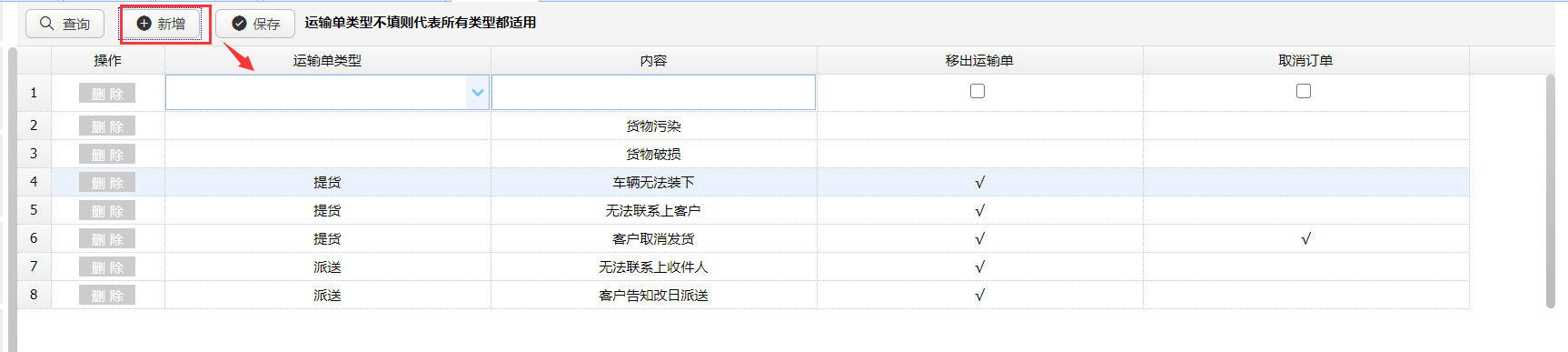This screenshot has width=1568, height=352.
Task: Delete the 客户取消发货 row
Action: pyautogui.click(x=107, y=239)
